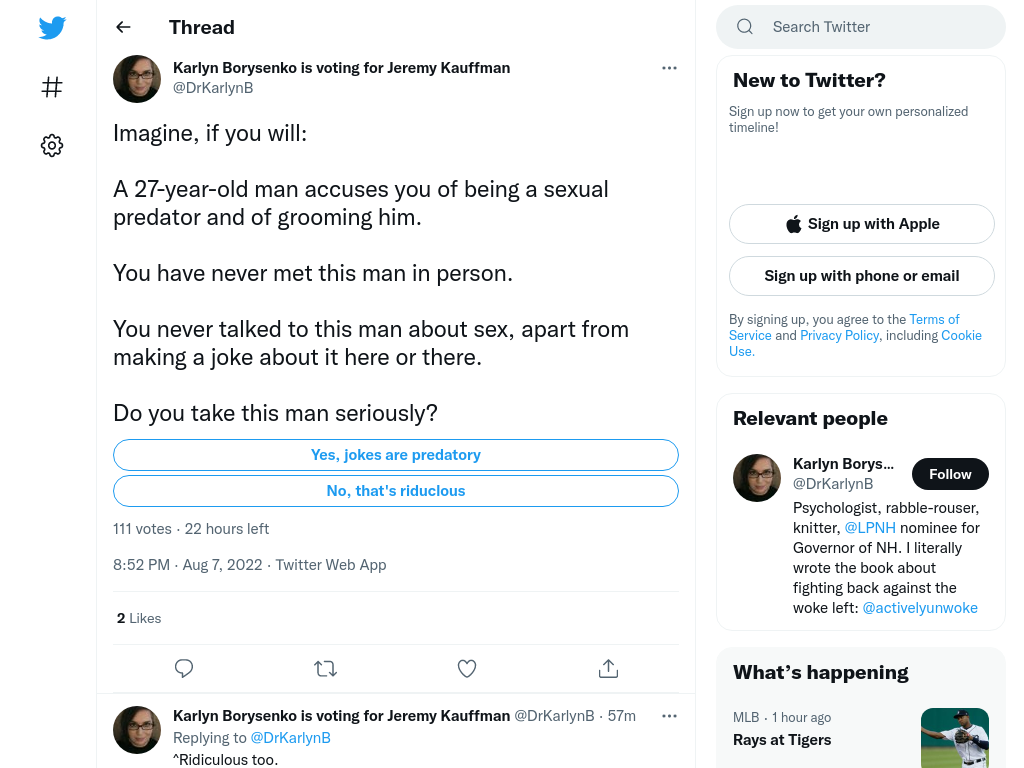Open more options on the main tweet
The height and width of the screenshot is (768, 1024).
click(x=669, y=68)
